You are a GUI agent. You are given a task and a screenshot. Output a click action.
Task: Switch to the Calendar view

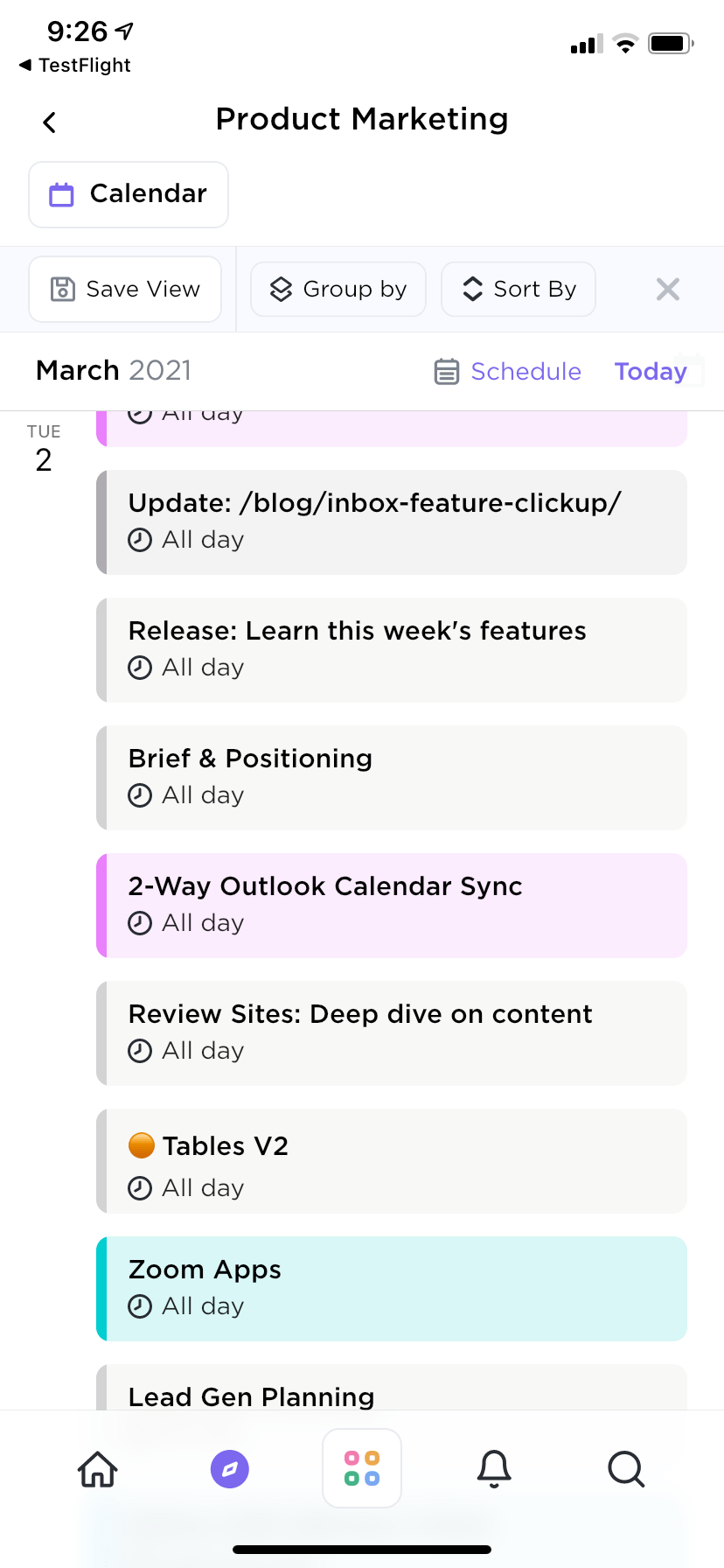[x=128, y=194]
